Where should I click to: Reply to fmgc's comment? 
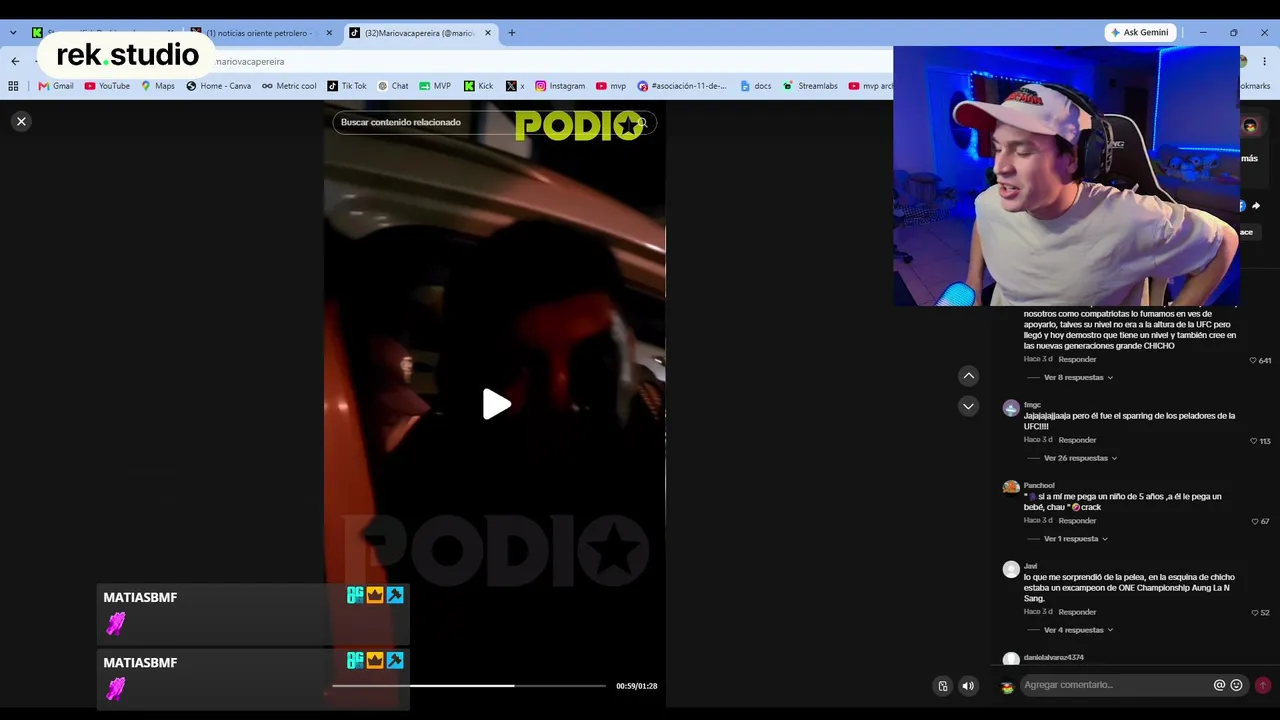[1077, 440]
